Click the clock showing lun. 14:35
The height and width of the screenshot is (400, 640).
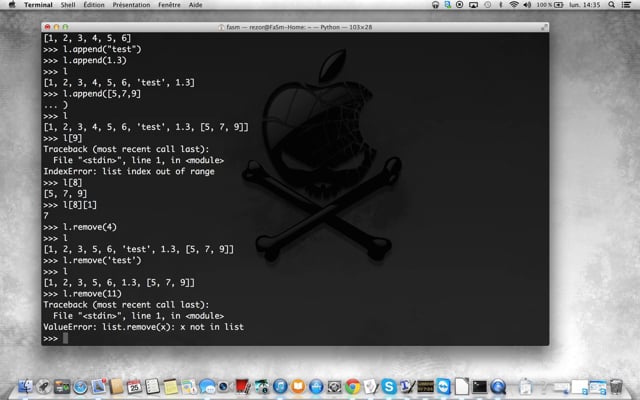click(584, 5)
